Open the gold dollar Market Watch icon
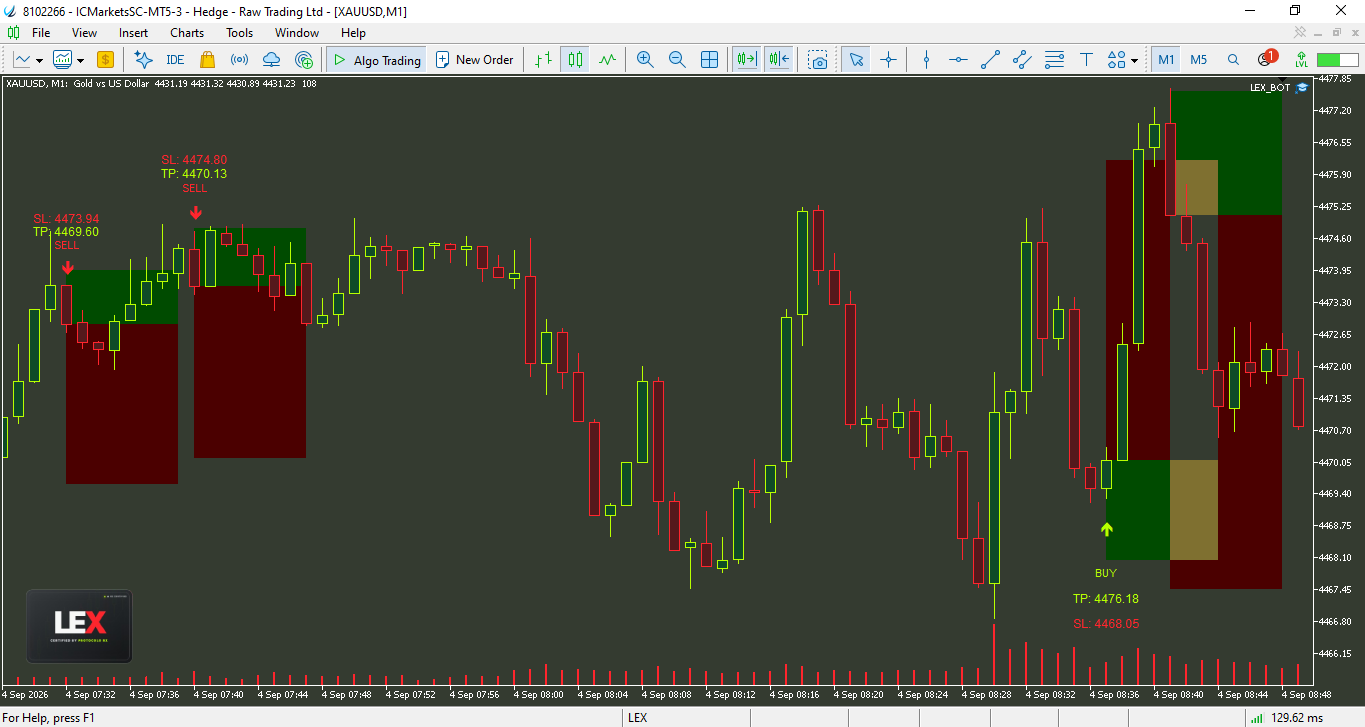This screenshot has height=727, width=1365. point(105,60)
